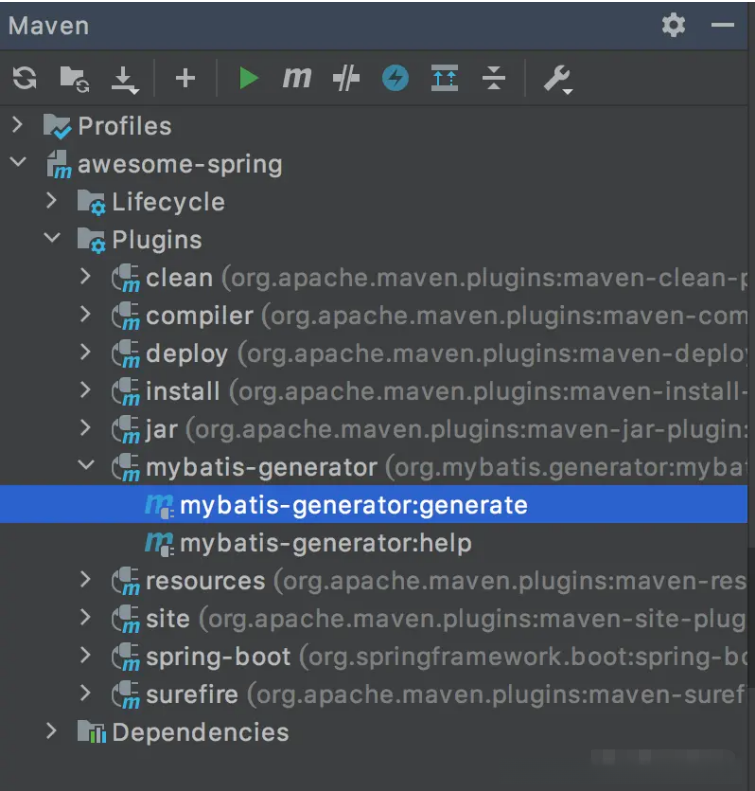
Task: Click Add Maven Projects plus icon
Action: click(185, 79)
